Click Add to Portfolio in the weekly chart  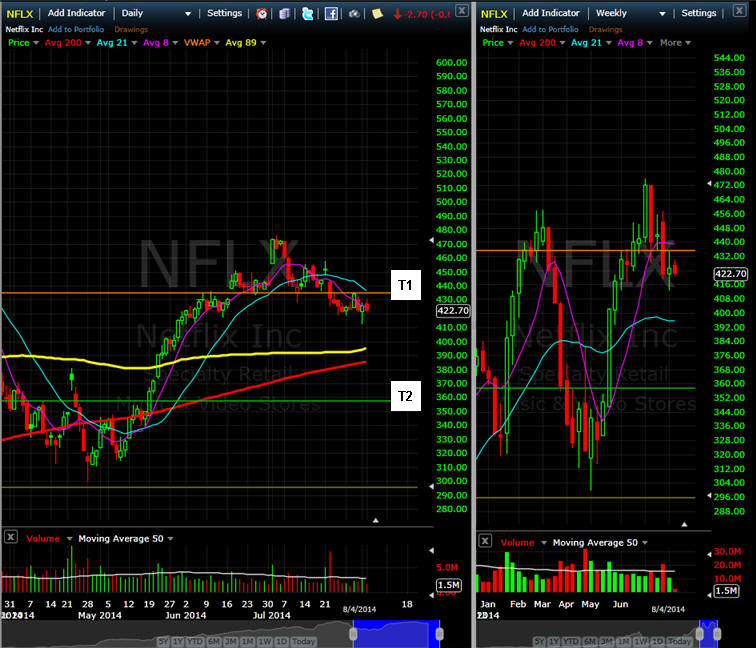[x=550, y=29]
